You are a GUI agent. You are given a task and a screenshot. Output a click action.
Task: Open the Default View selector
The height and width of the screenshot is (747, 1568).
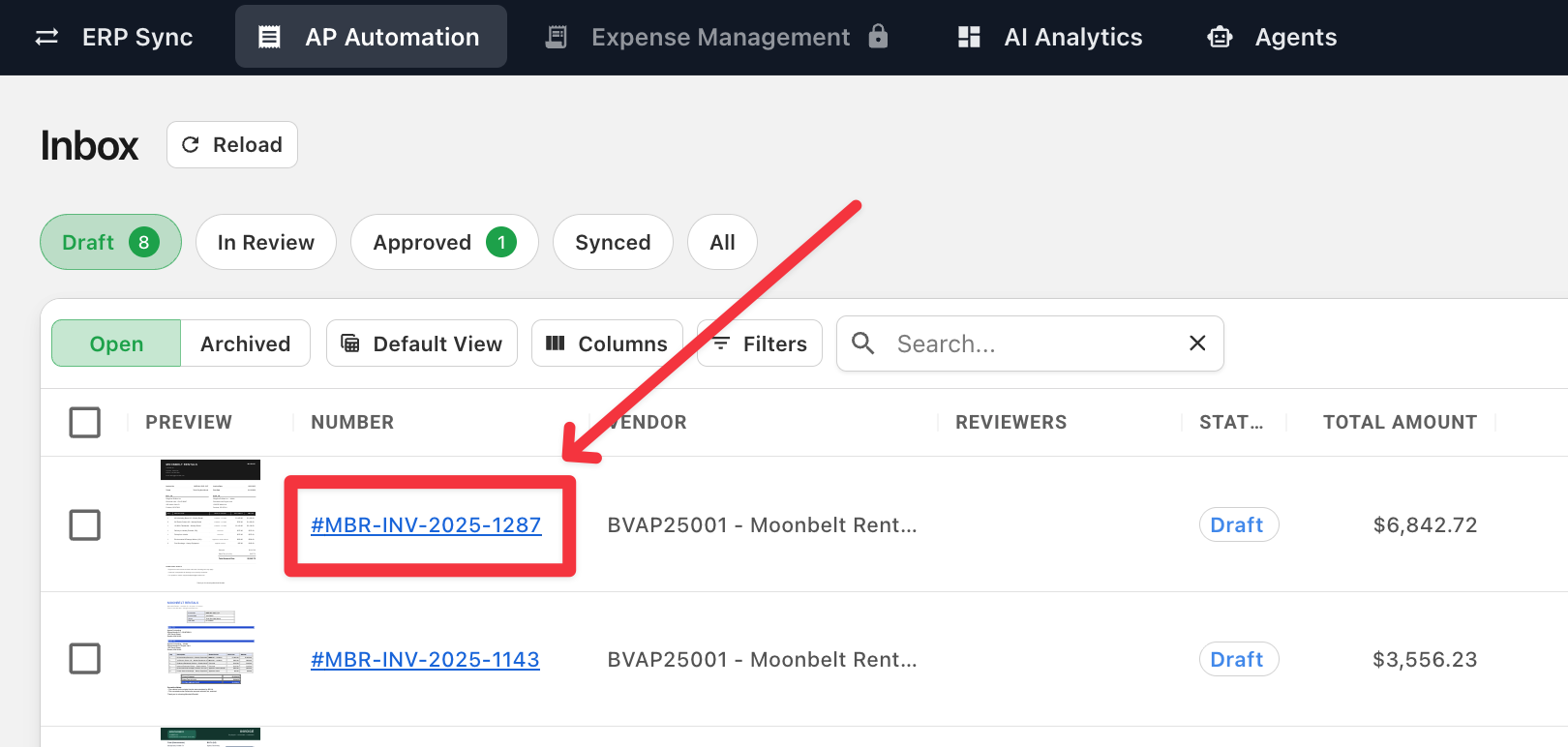click(422, 344)
